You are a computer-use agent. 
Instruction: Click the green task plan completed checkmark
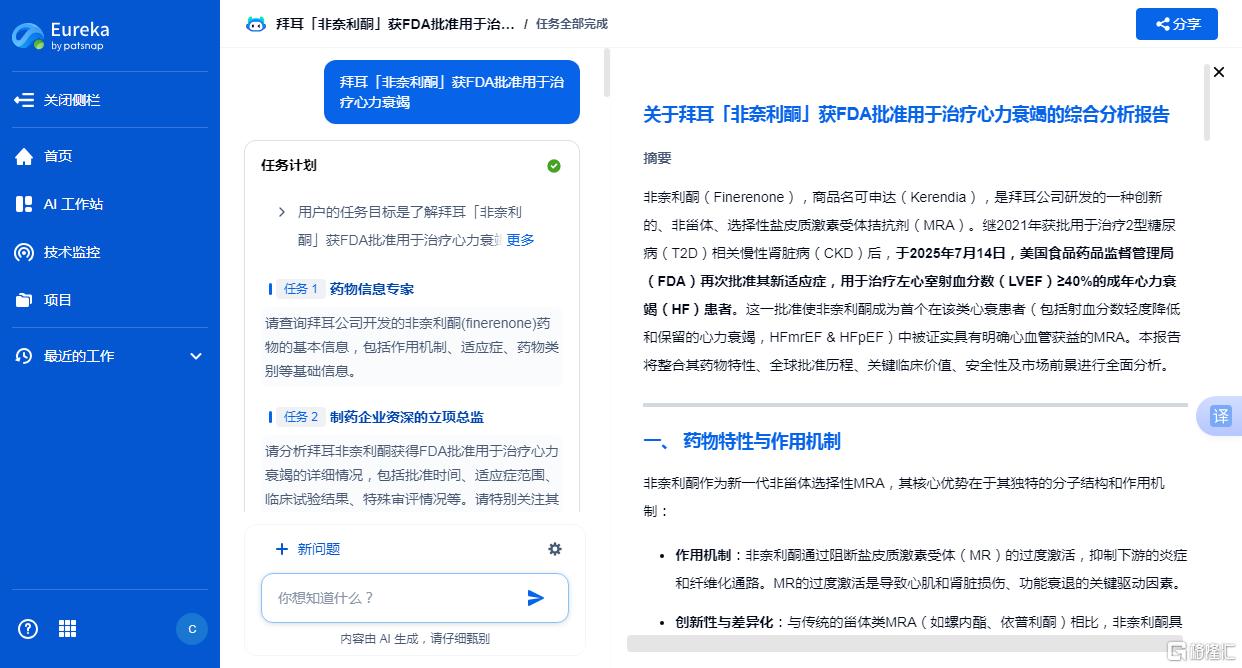tap(554, 166)
